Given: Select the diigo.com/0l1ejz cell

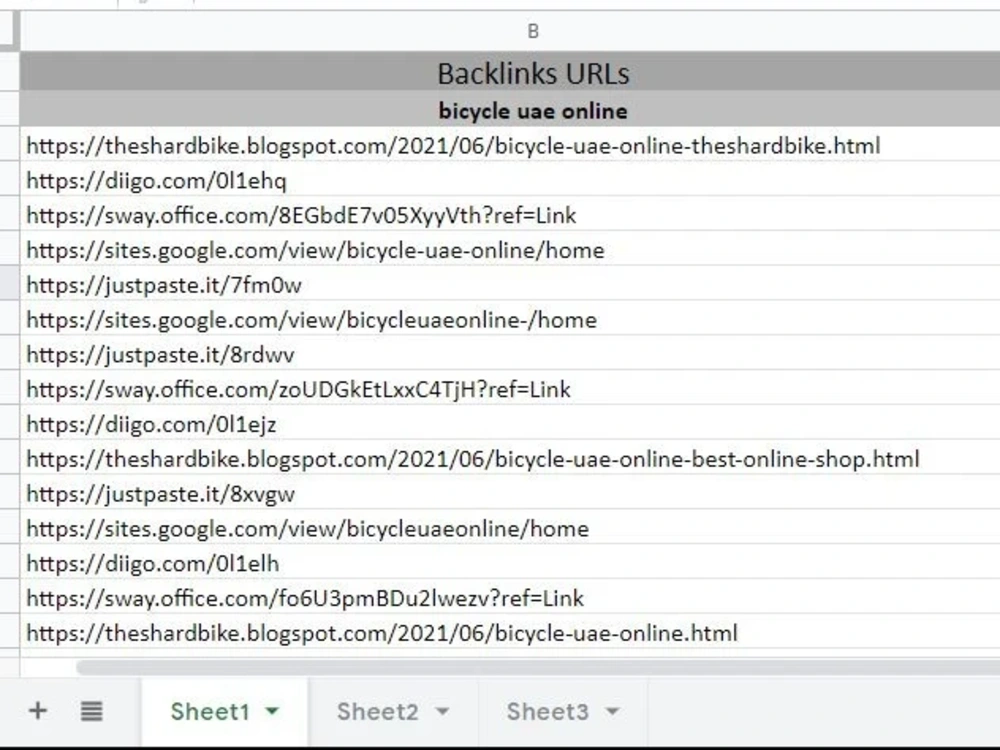Looking at the screenshot, I should pos(510,423).
